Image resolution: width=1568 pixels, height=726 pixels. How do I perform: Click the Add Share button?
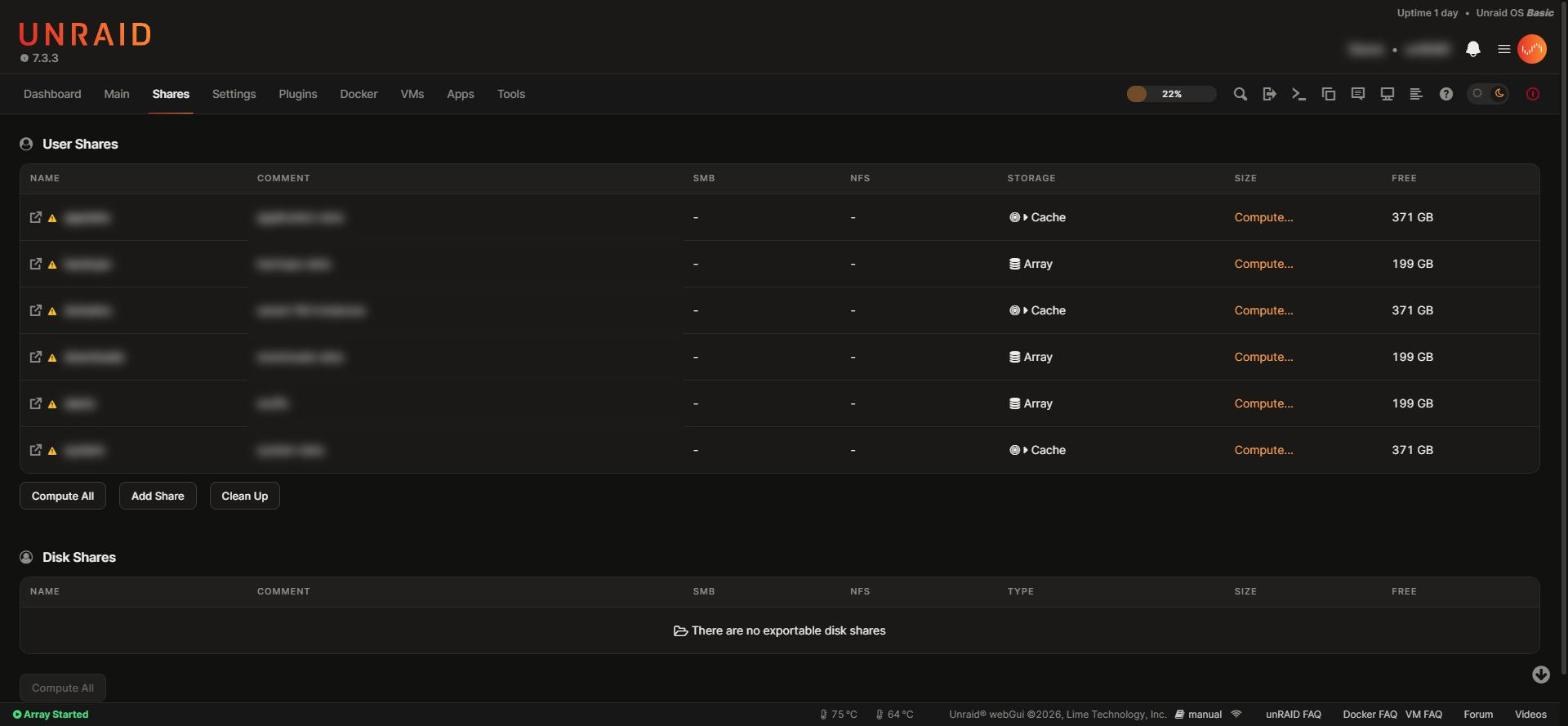tap(158, 496)
